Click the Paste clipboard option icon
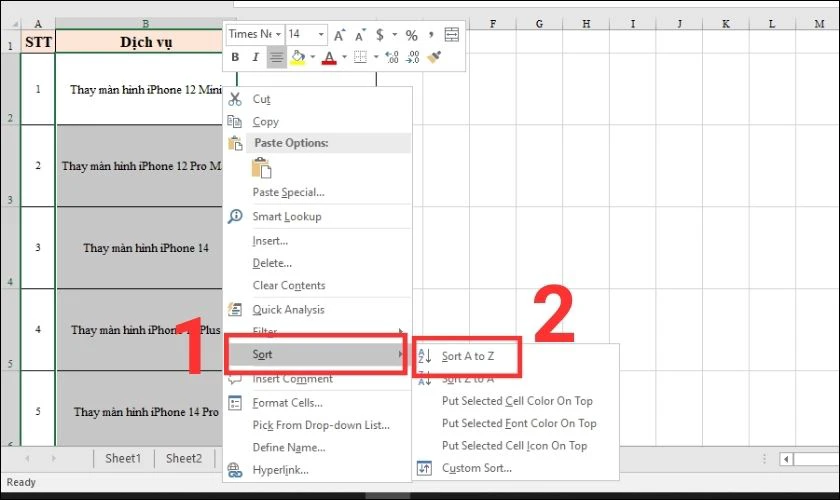Viewport: 840px width, 500px height. click(x=261, y=167)
